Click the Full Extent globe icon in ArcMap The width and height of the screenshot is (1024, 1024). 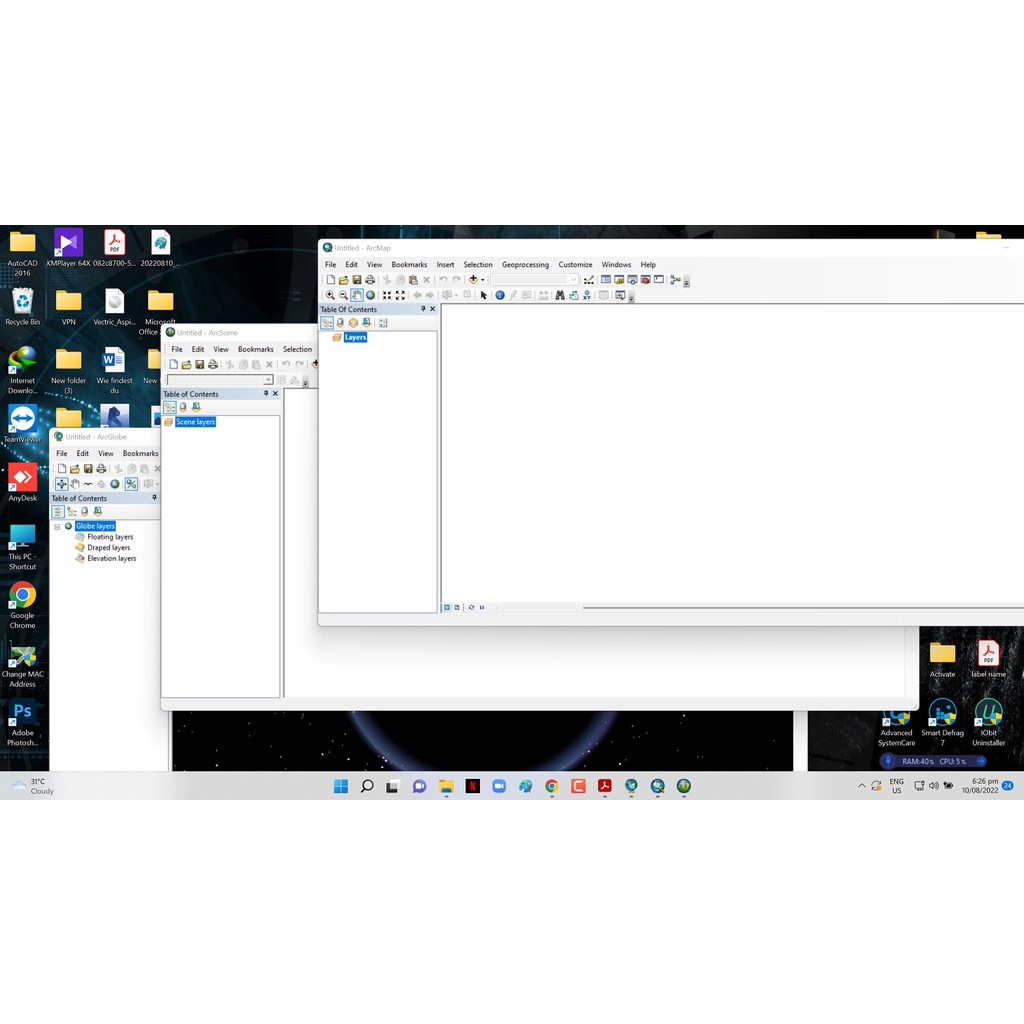pos(370,295)
